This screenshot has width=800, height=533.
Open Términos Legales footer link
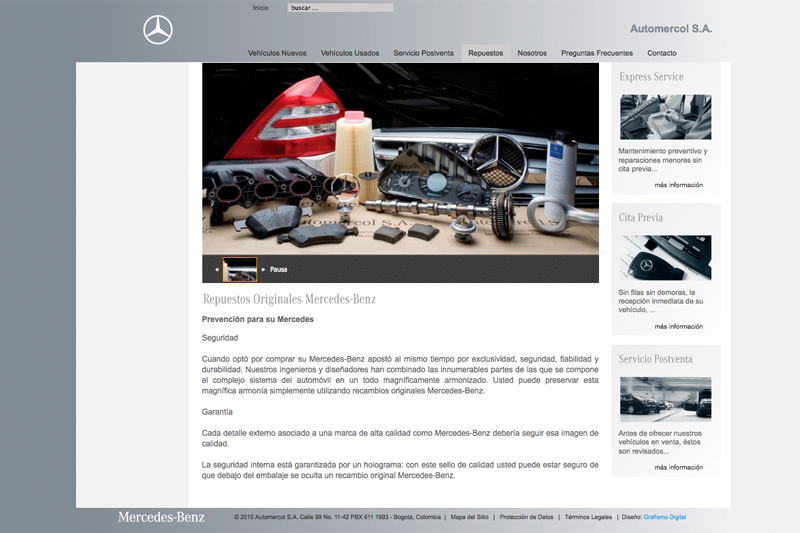click(588, 517)
